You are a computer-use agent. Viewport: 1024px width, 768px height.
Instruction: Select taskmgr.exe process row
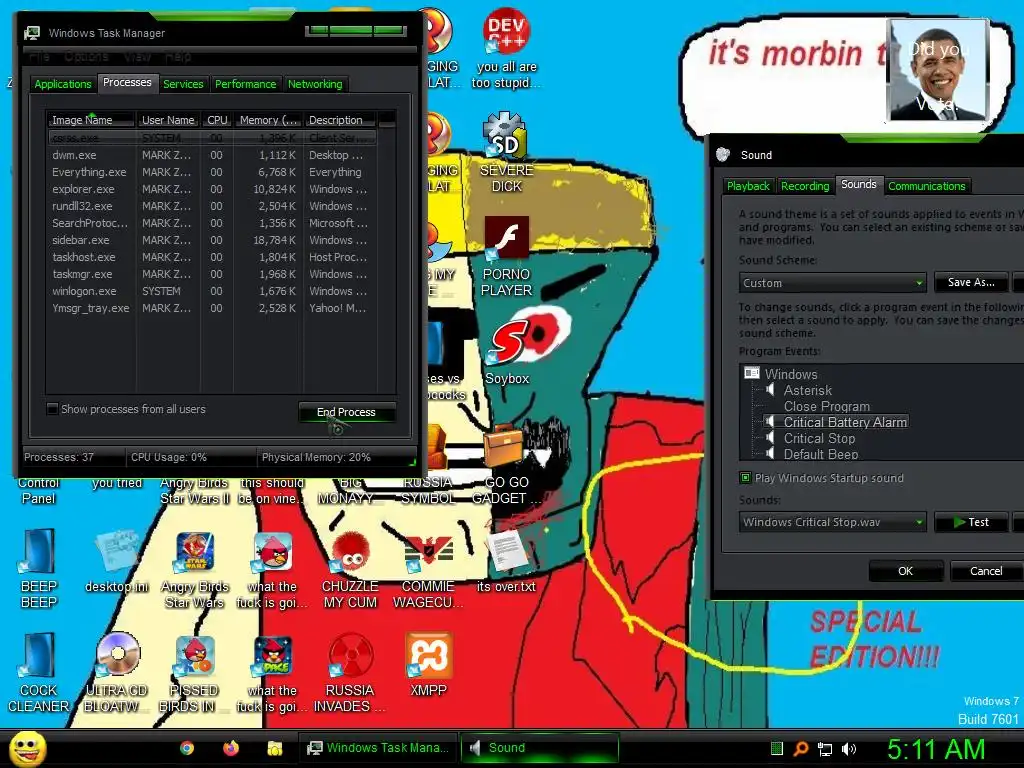pos(212,274)
